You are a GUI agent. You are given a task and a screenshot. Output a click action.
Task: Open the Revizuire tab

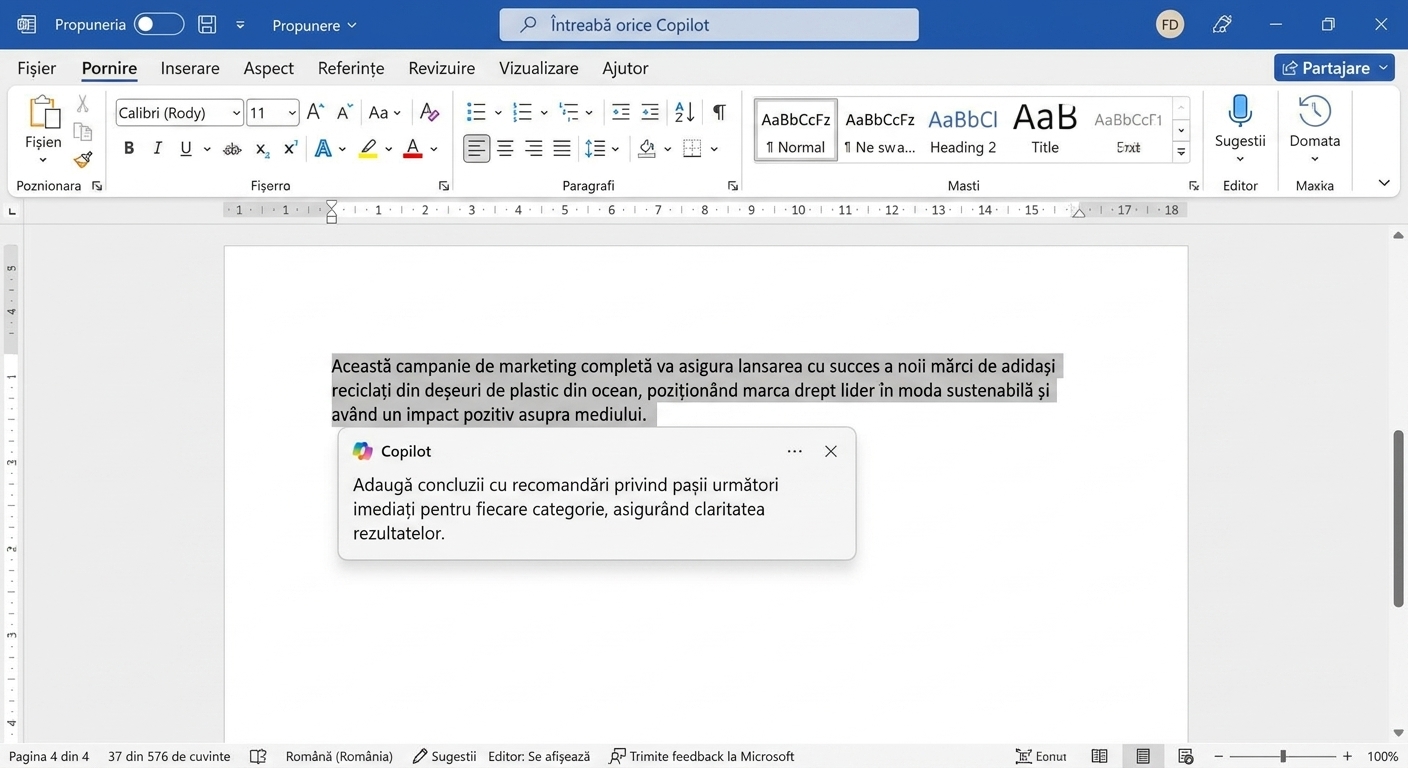click(x=441, y=68)
